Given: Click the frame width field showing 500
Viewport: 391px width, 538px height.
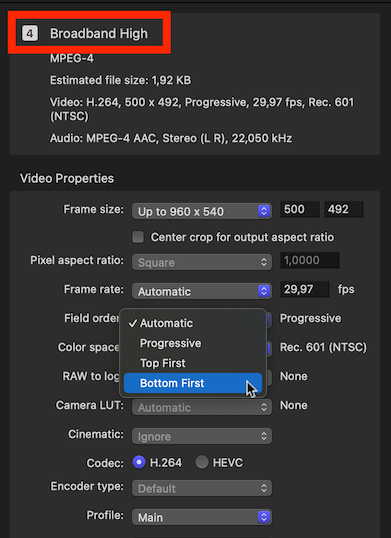Looking at the screenshot, I should tap(300, 209).
